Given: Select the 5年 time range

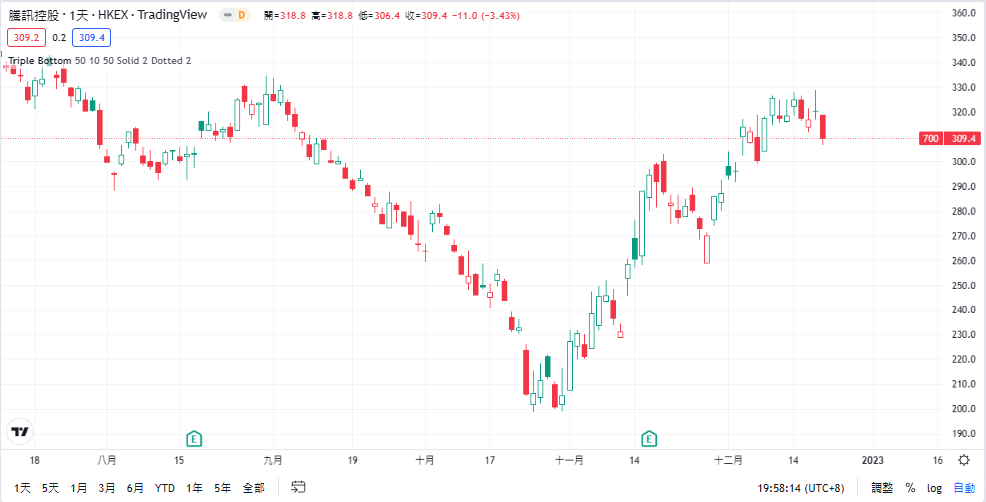Looking at the screenshot, I should pos(223,488).
